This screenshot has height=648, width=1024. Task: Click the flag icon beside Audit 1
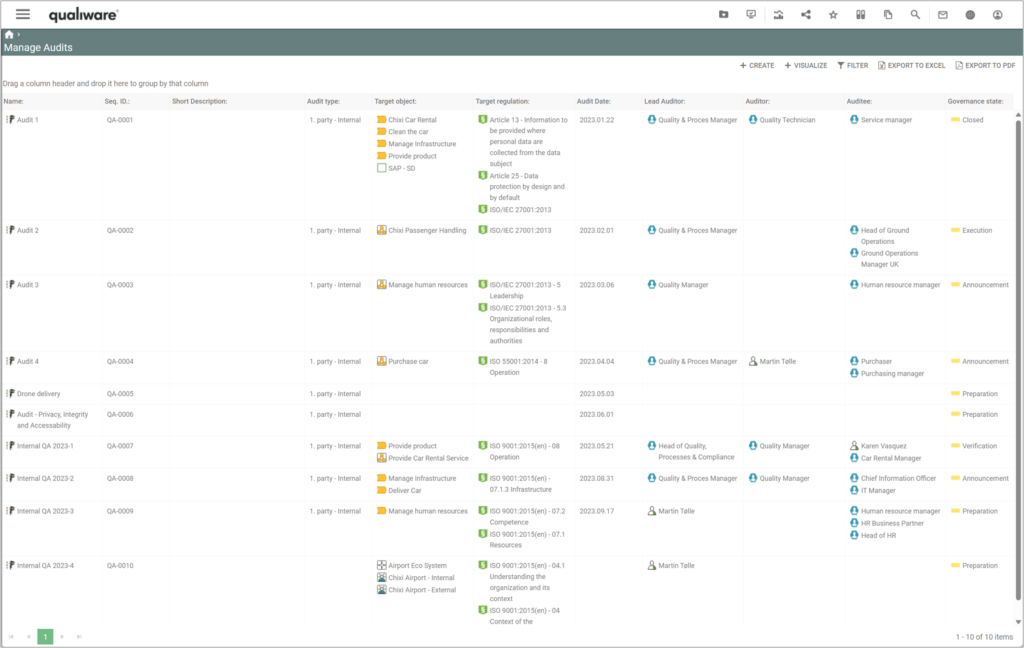pos(11,120)
